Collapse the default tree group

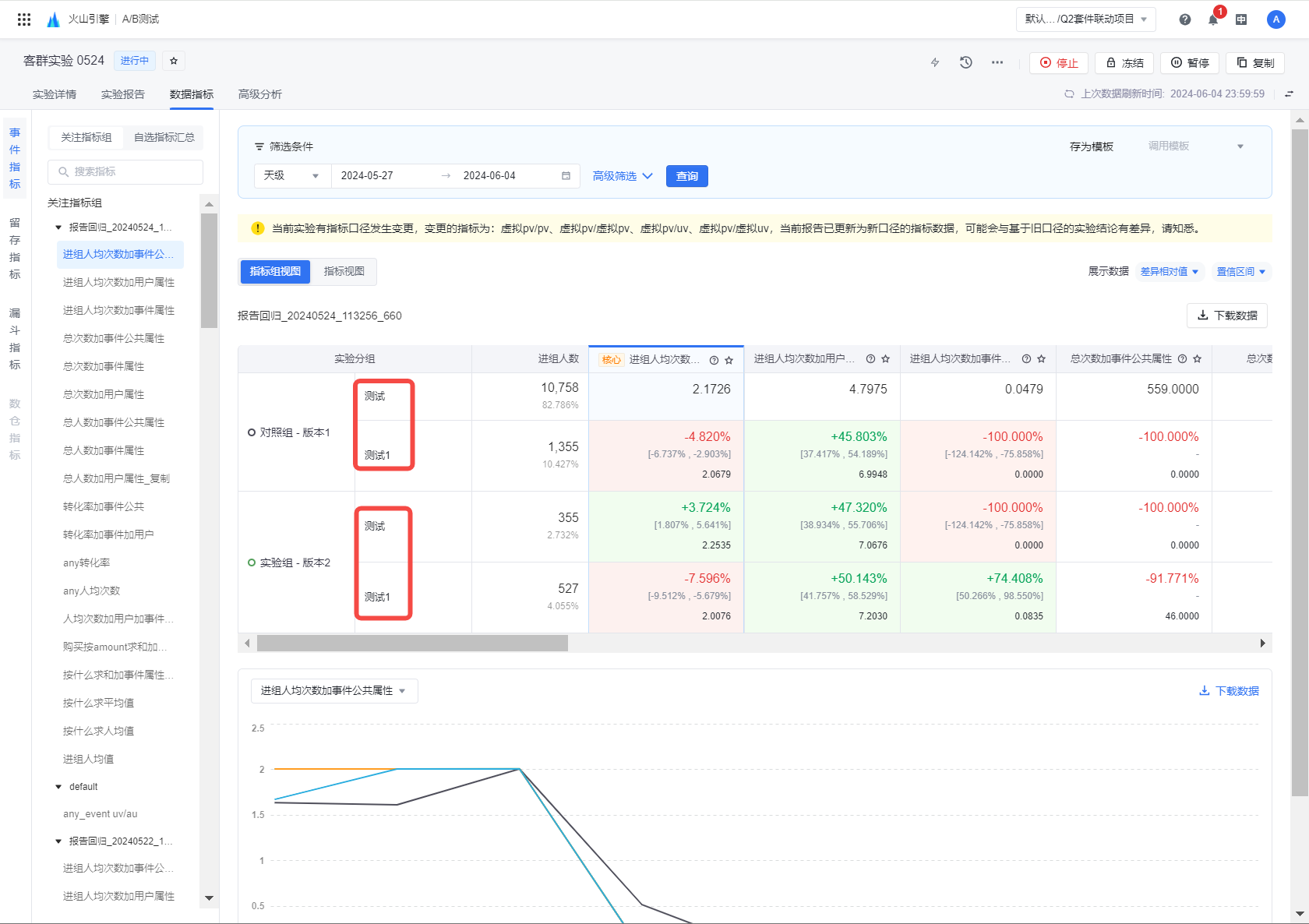click(58, 787)
